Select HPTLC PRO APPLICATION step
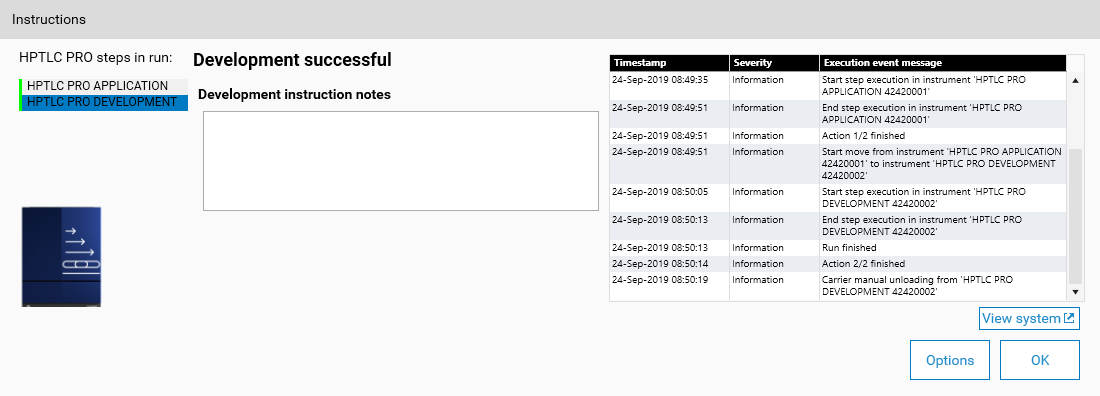 104,86
